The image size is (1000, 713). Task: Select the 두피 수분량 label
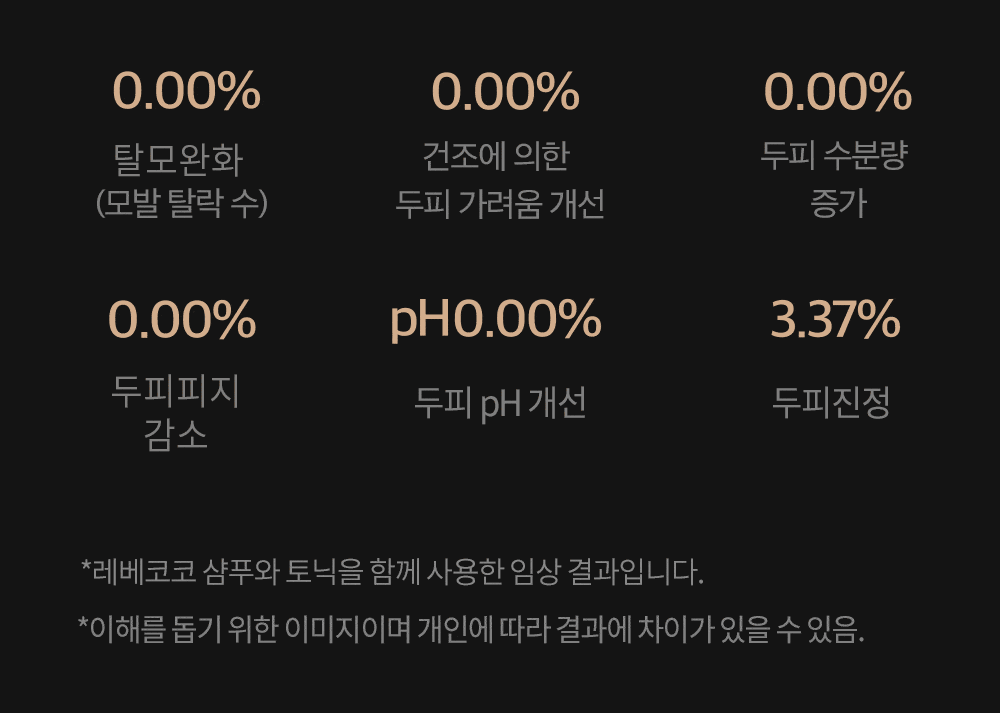click(x=833, y=156)
